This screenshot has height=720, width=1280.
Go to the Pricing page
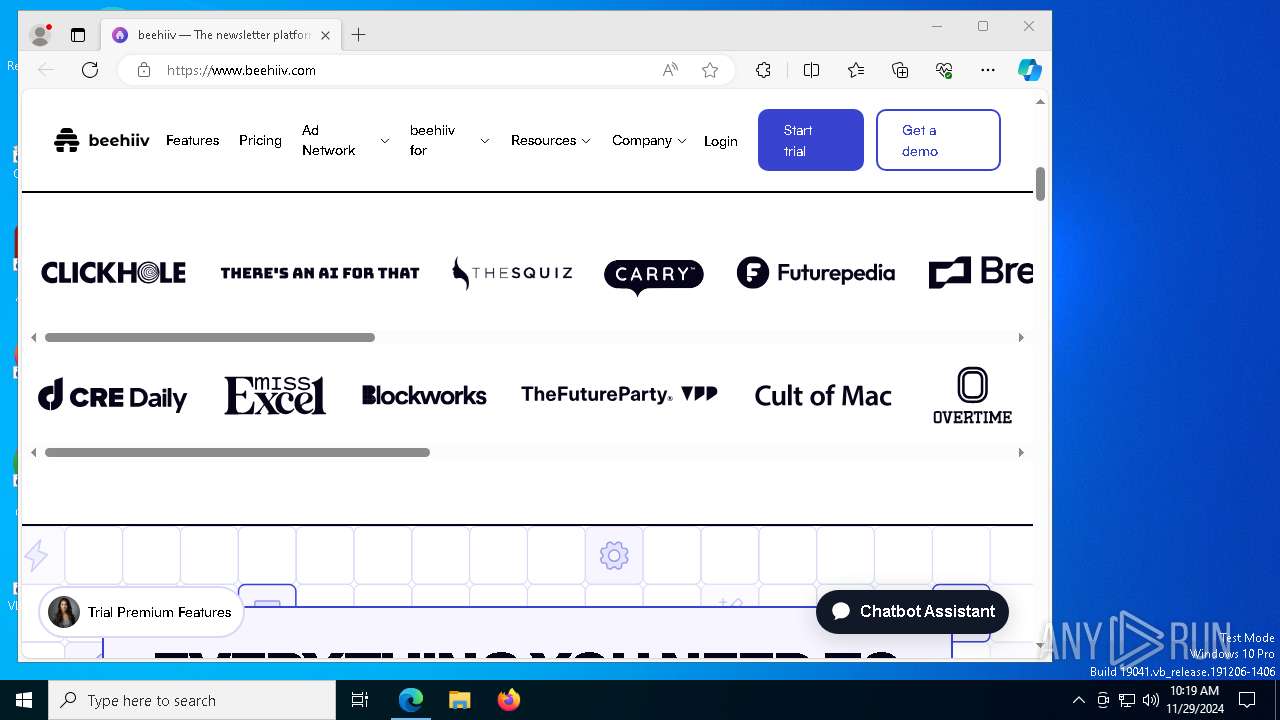click(260, 141)
